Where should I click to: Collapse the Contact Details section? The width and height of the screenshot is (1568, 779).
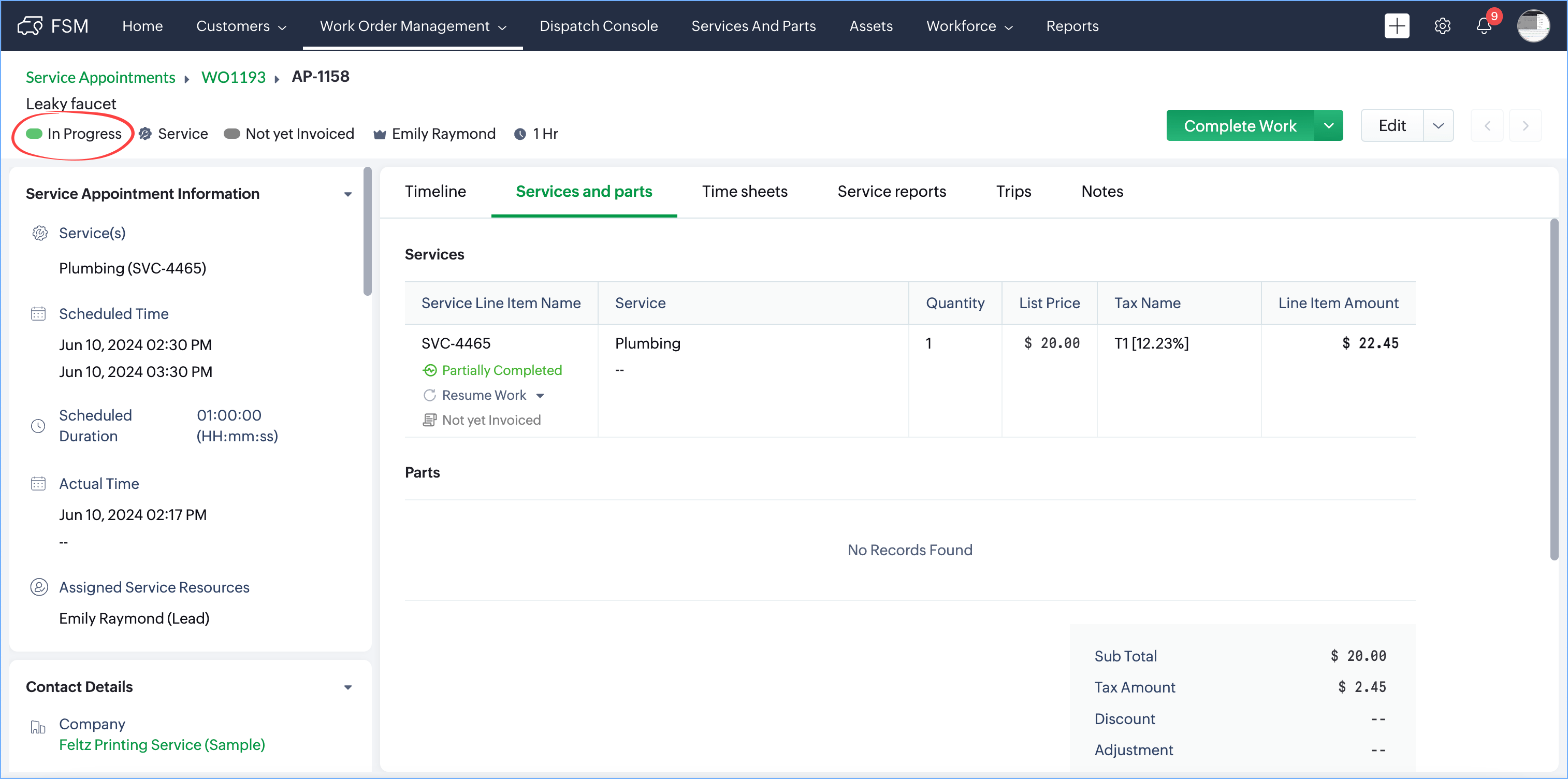347,687
